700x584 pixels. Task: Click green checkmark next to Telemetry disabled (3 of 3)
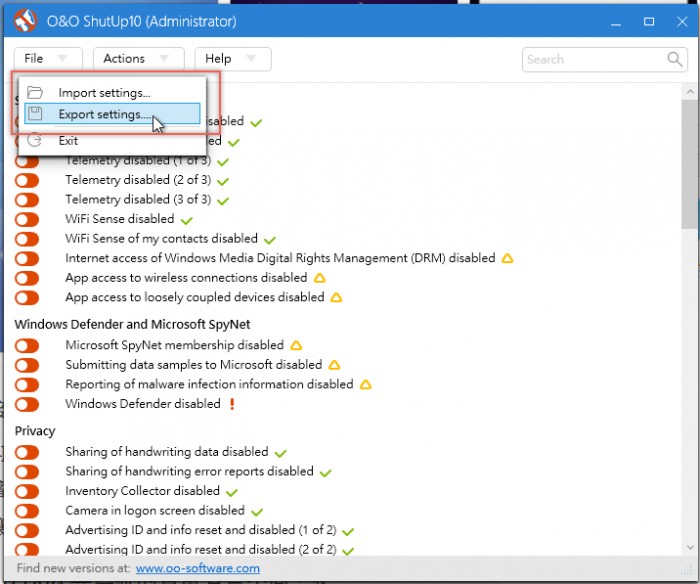(223, 201)
